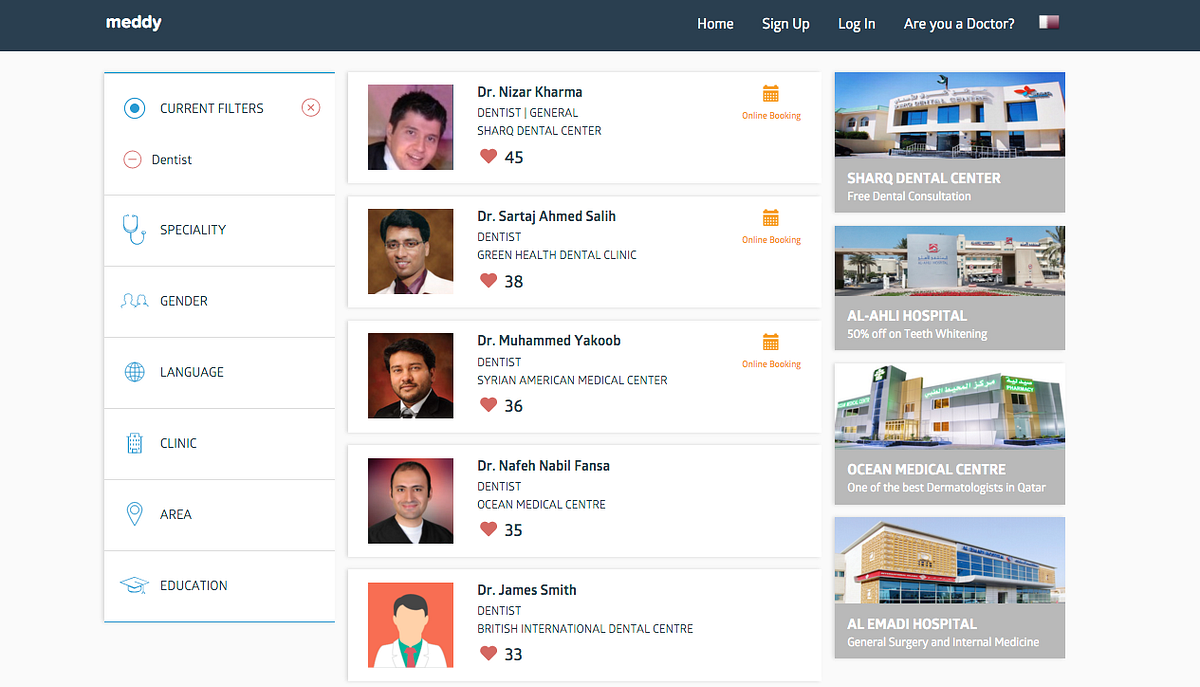
Task: Click the graduation cap Education icon
Action: point(134,585)
